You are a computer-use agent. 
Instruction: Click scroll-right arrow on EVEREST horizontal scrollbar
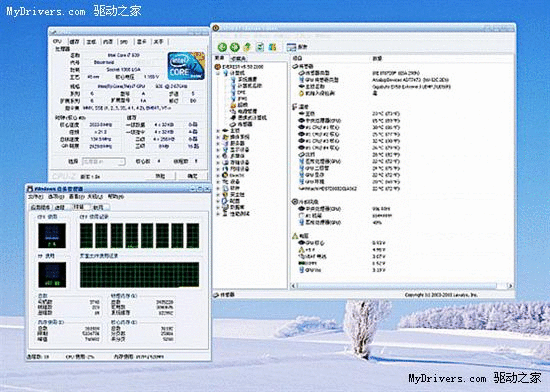point(510,286)
